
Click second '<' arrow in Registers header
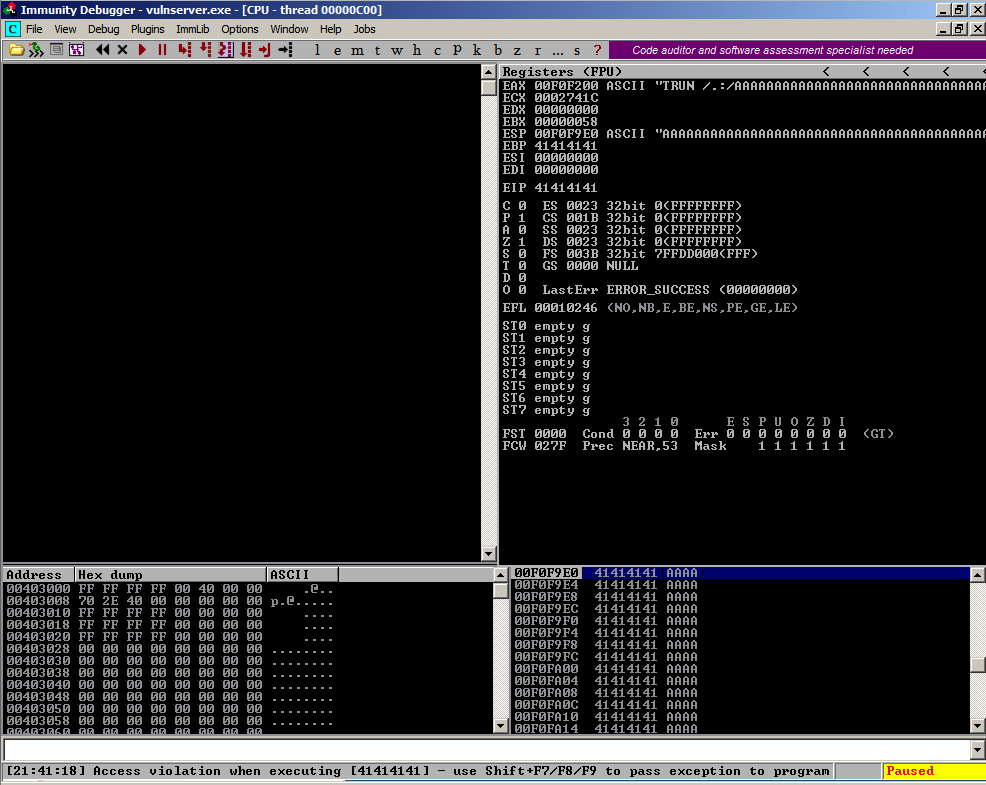(866, 72)
